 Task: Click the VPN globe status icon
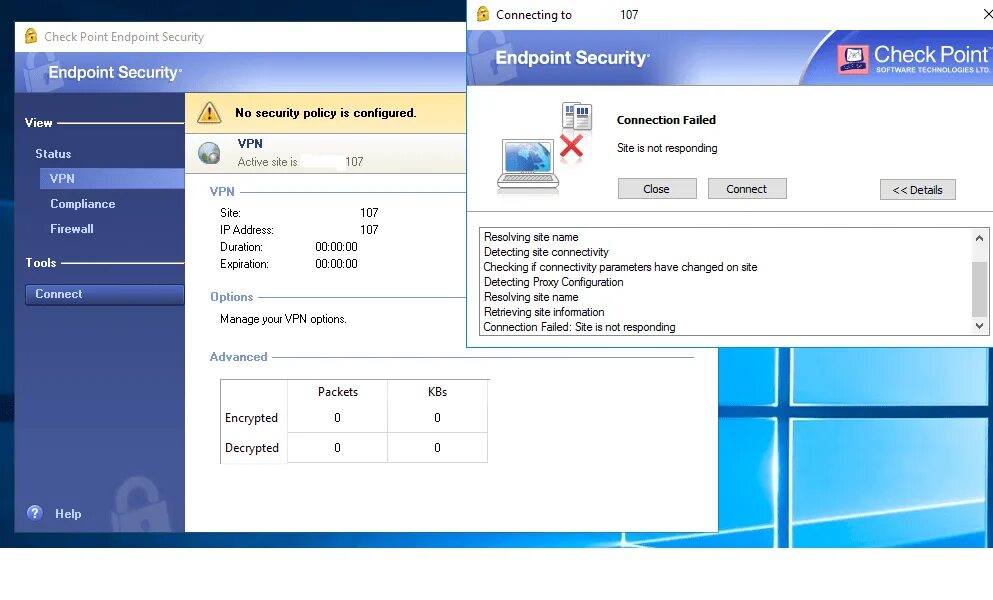click(x=209, y=153)
